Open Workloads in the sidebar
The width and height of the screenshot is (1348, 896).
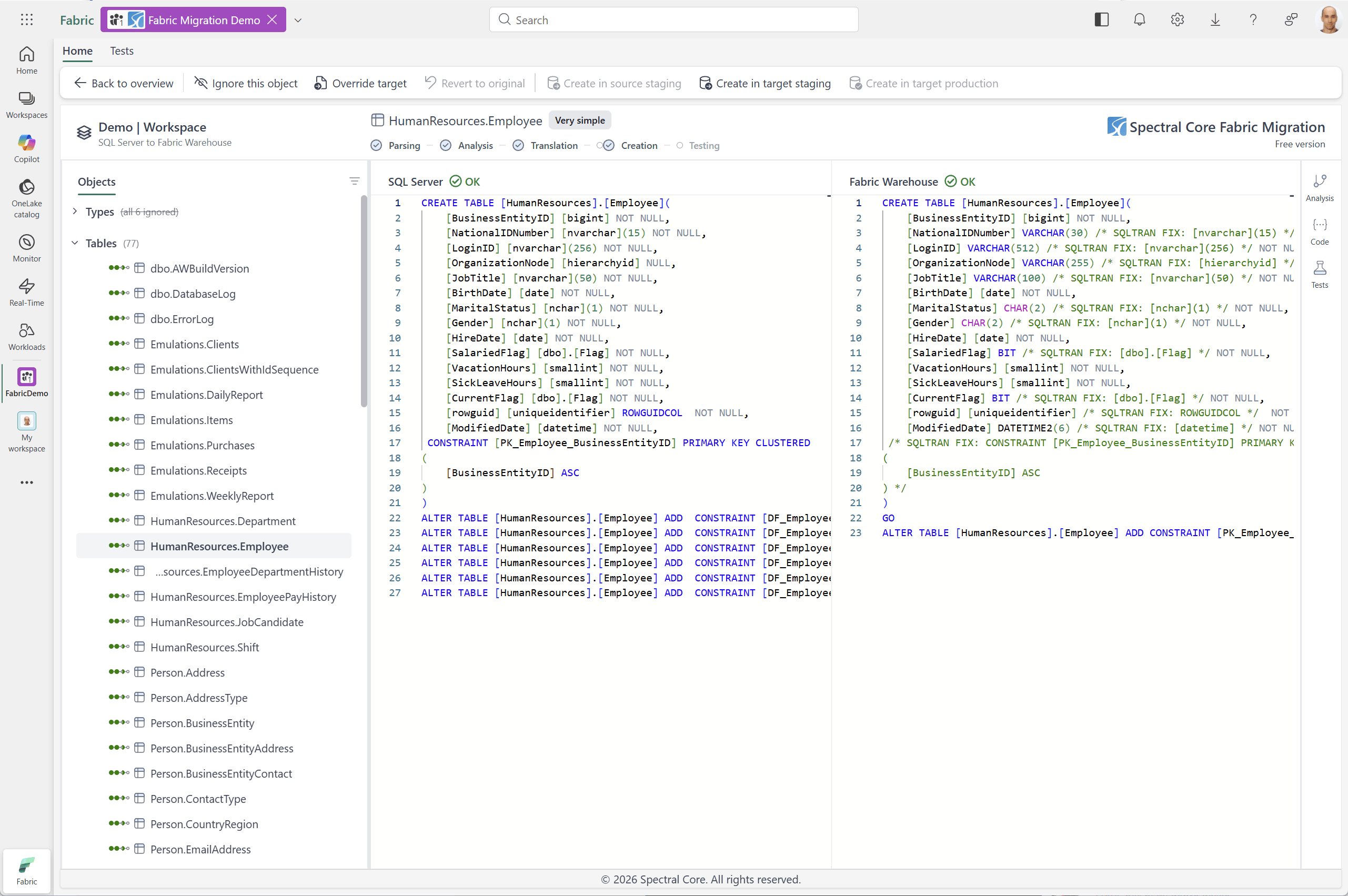point(27,337)
